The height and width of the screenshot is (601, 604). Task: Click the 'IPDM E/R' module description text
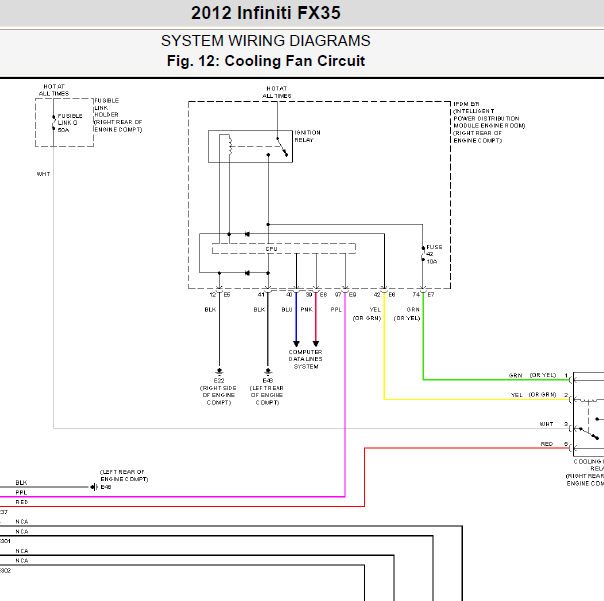489,122
